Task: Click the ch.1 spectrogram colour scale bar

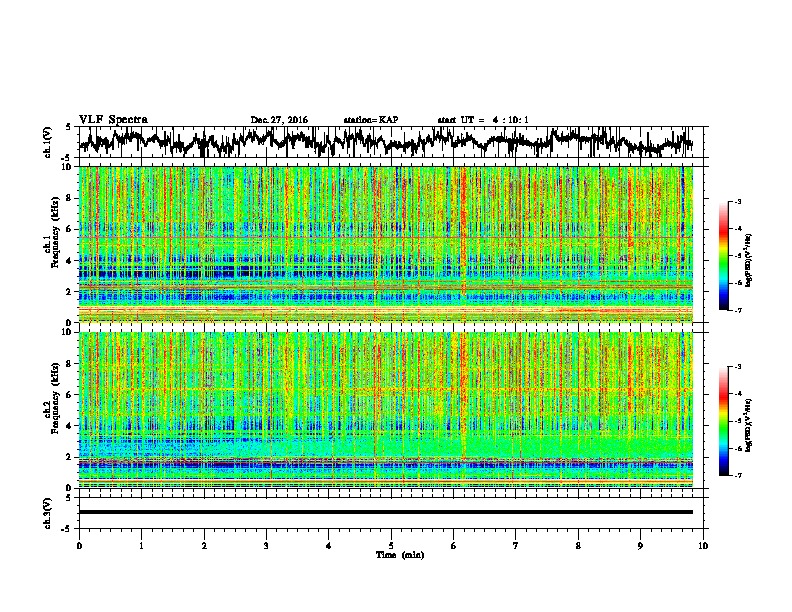Action: pos(724,256)
